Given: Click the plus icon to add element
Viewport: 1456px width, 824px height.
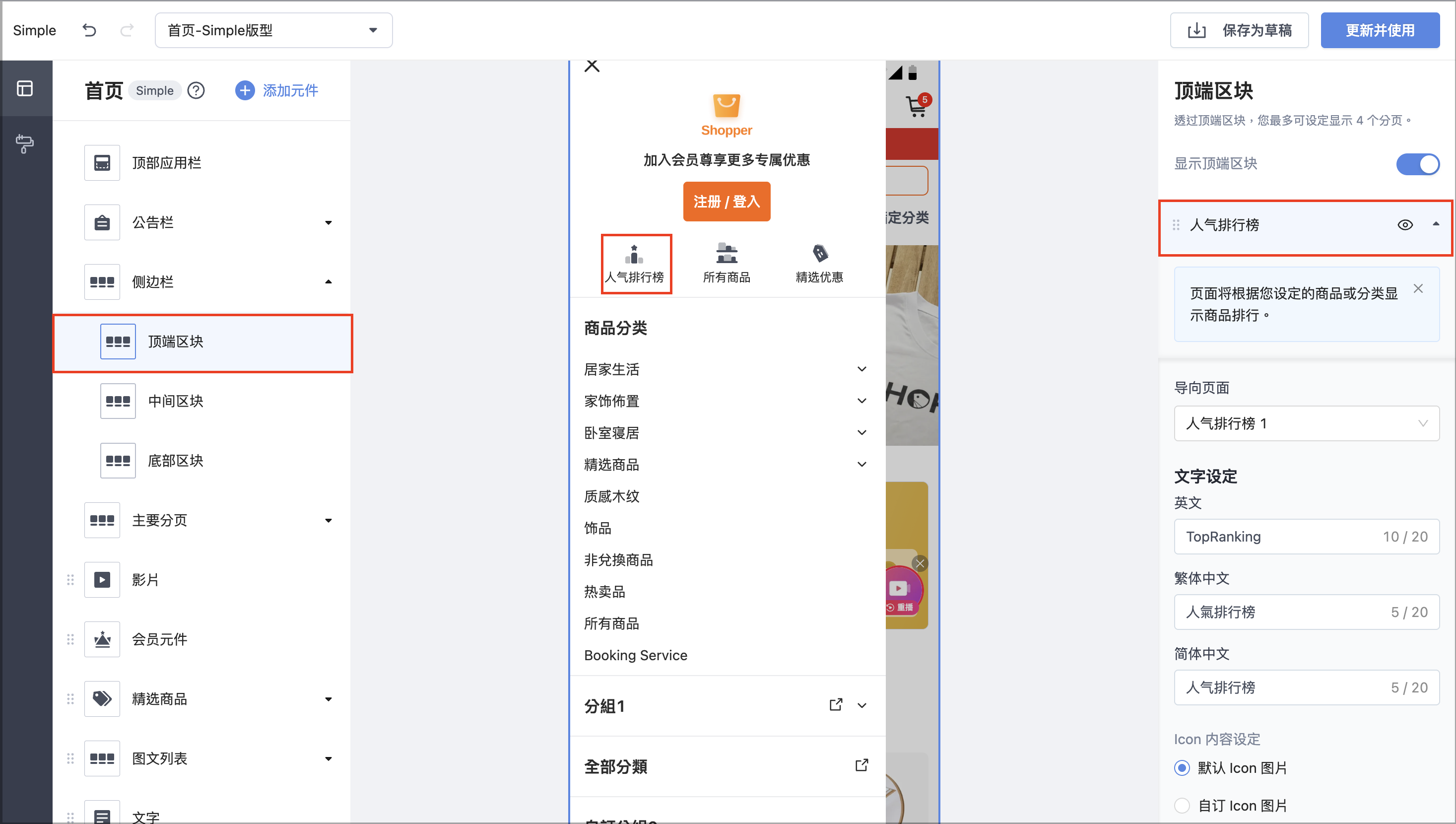Looking at the screenshot, I should click(244, 90).
